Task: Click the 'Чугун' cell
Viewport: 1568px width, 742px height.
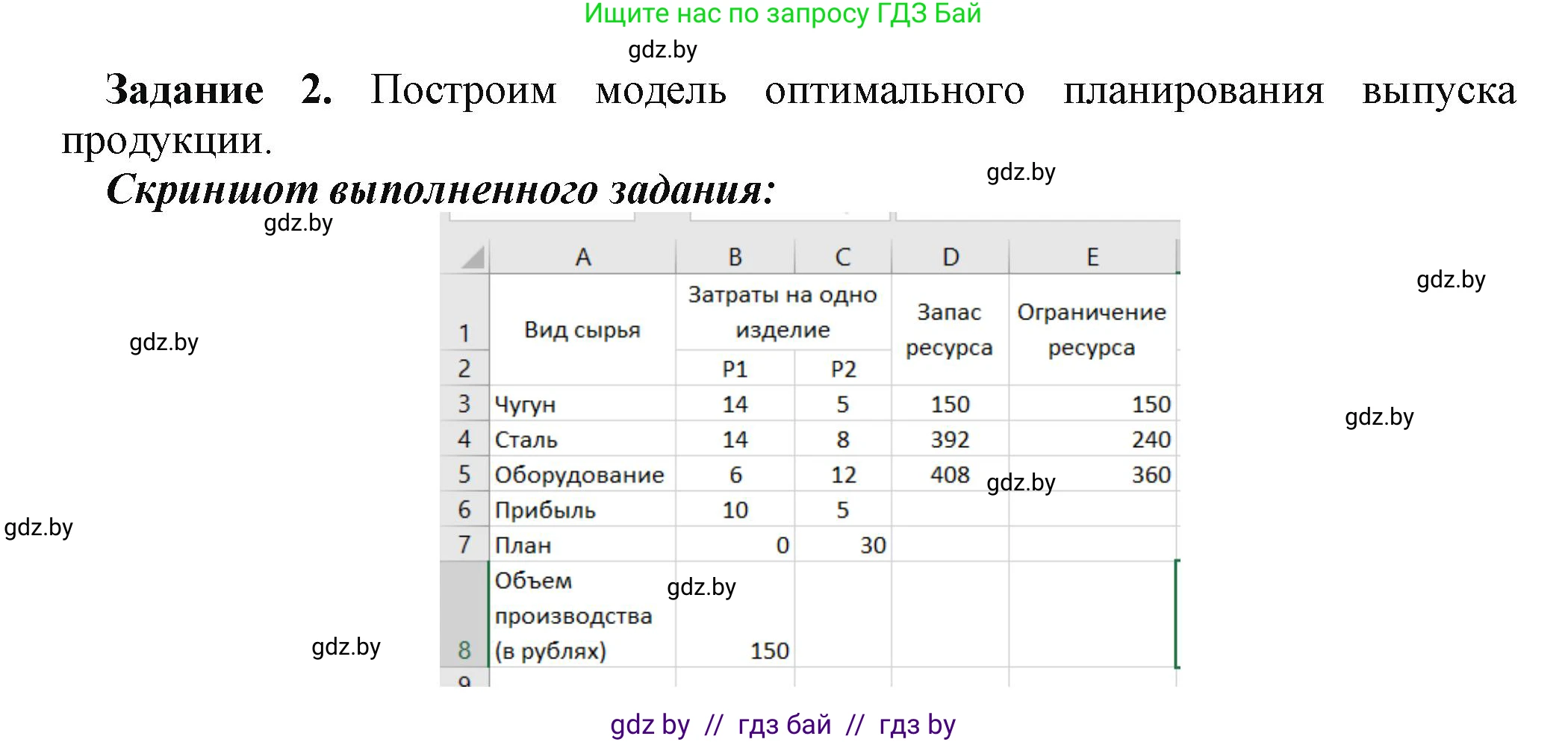Action: [x=584, y=403]
